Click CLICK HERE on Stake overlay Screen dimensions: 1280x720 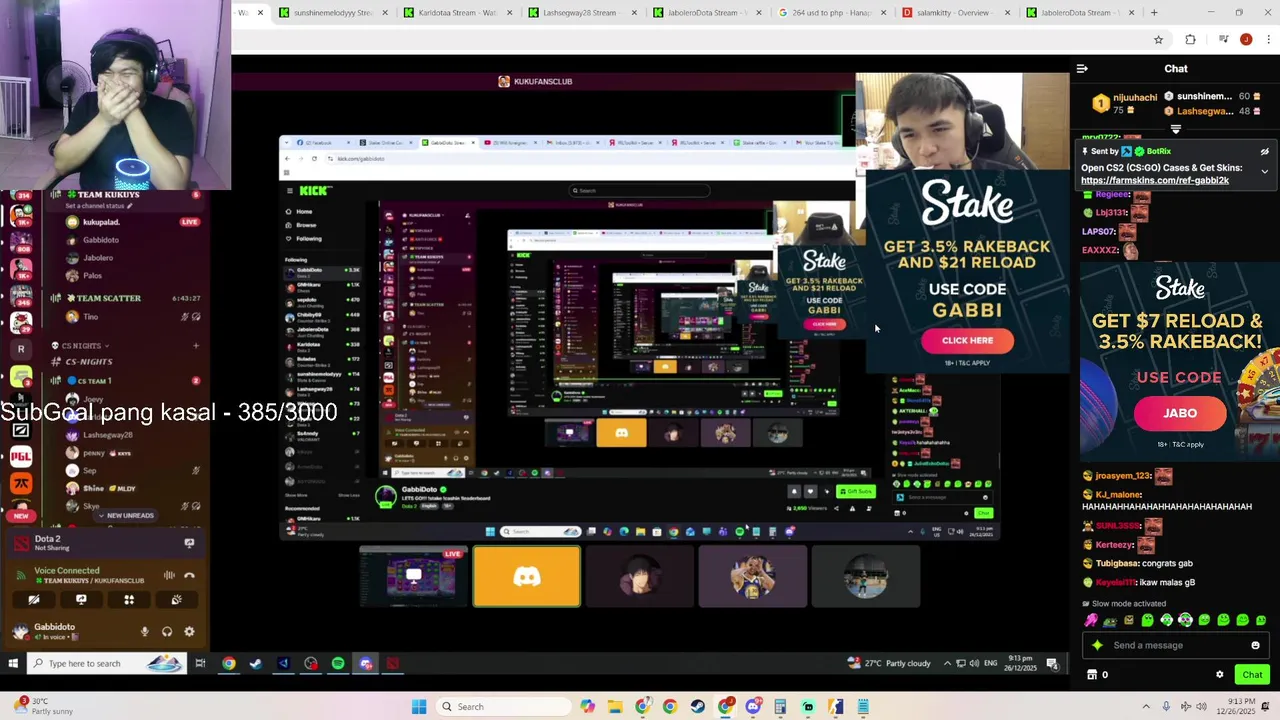click(x=967, y=341)
